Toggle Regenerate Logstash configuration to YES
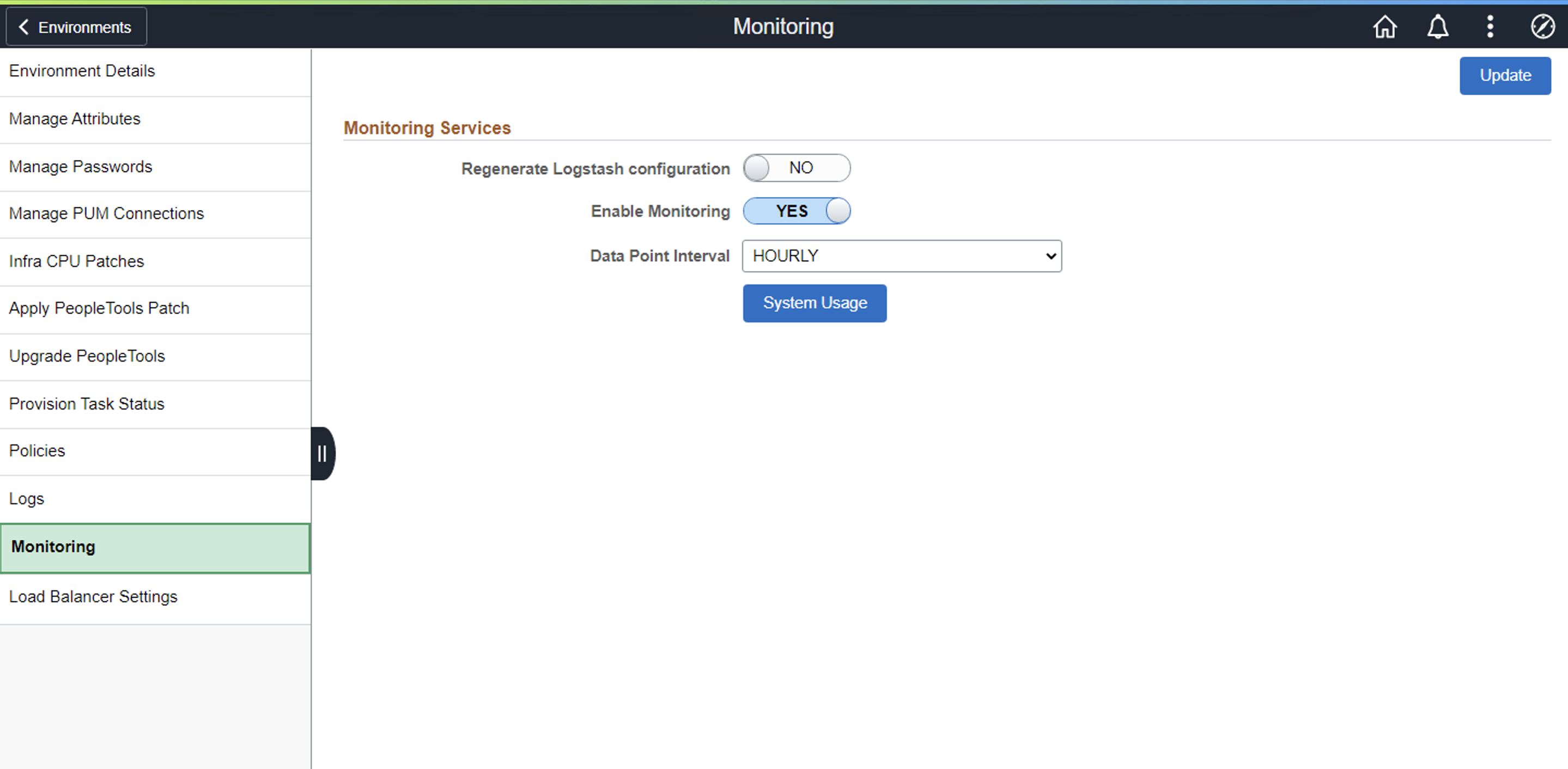This screenshot has height=769, width=1568. click(x=797, y=168)
